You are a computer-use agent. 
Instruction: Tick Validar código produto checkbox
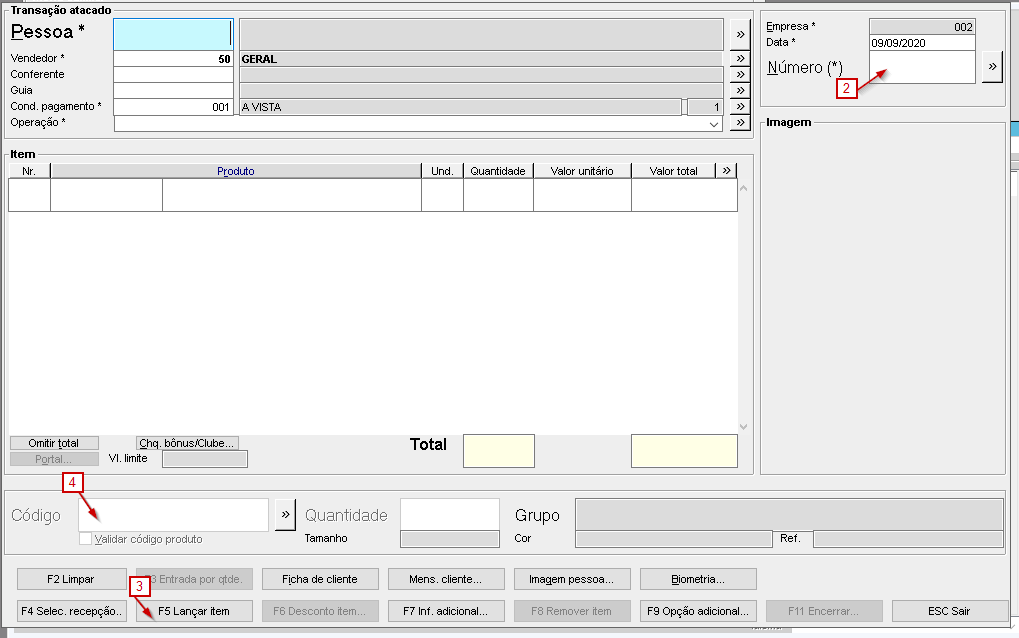tap(85, 539)
